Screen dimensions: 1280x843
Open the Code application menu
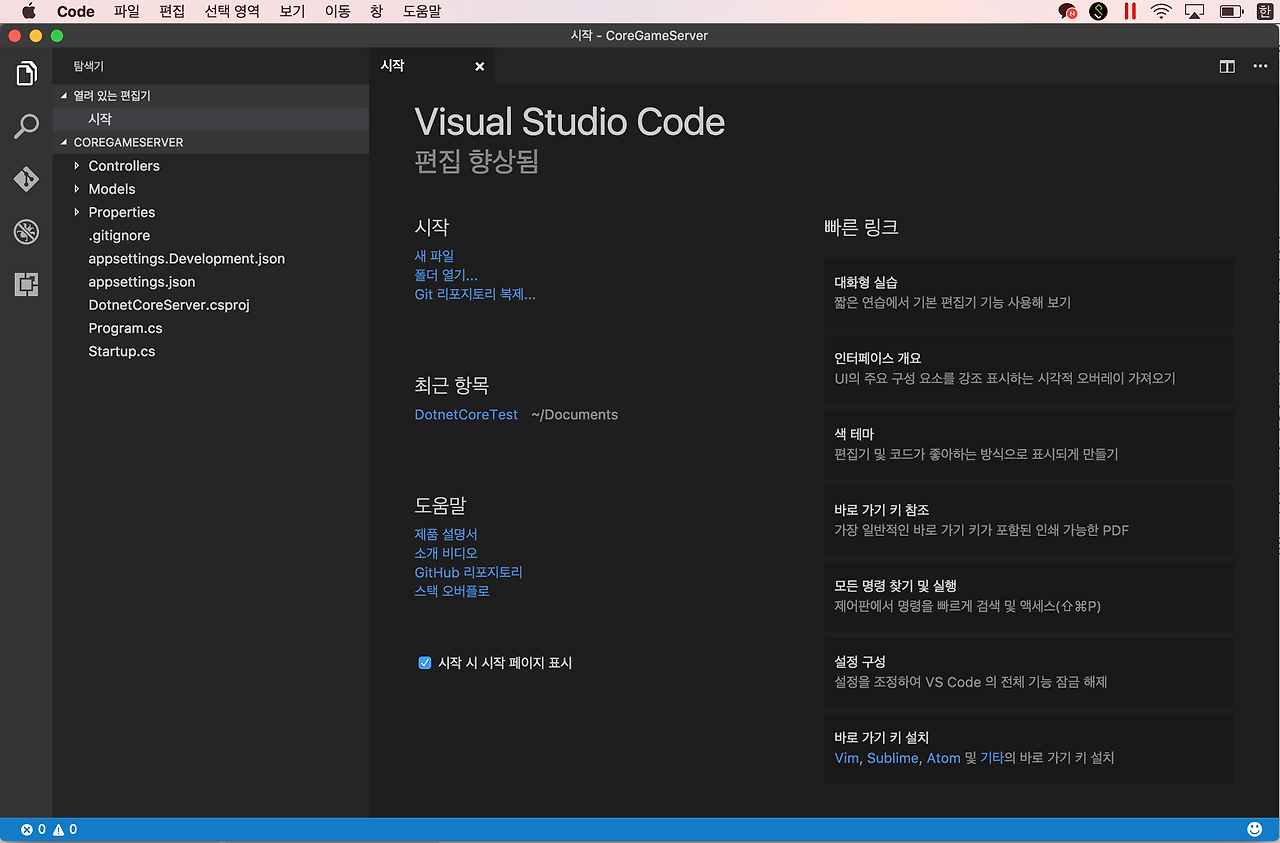[76, 11]
